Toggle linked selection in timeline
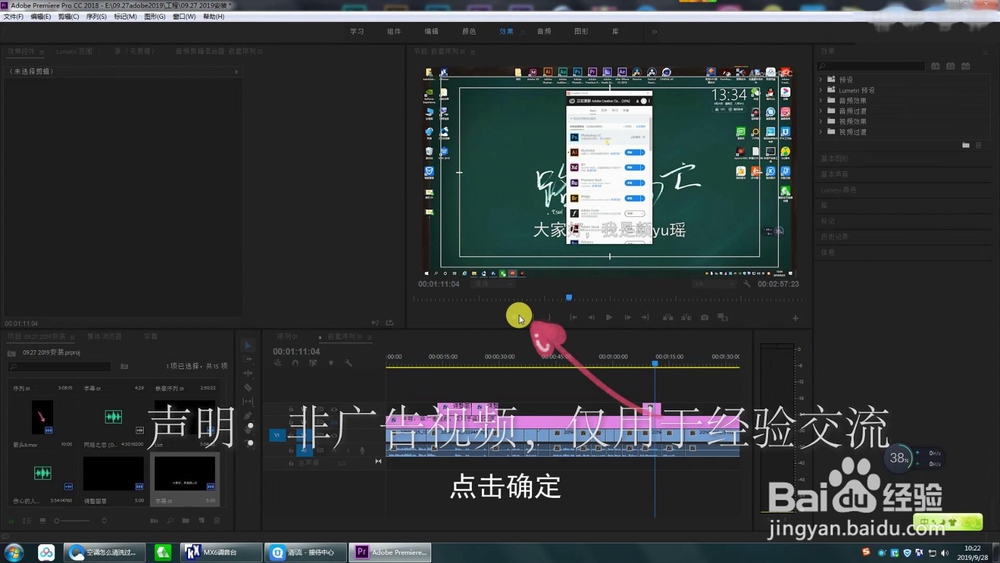Screen dimensions: 1000x563 pos(312,363)
